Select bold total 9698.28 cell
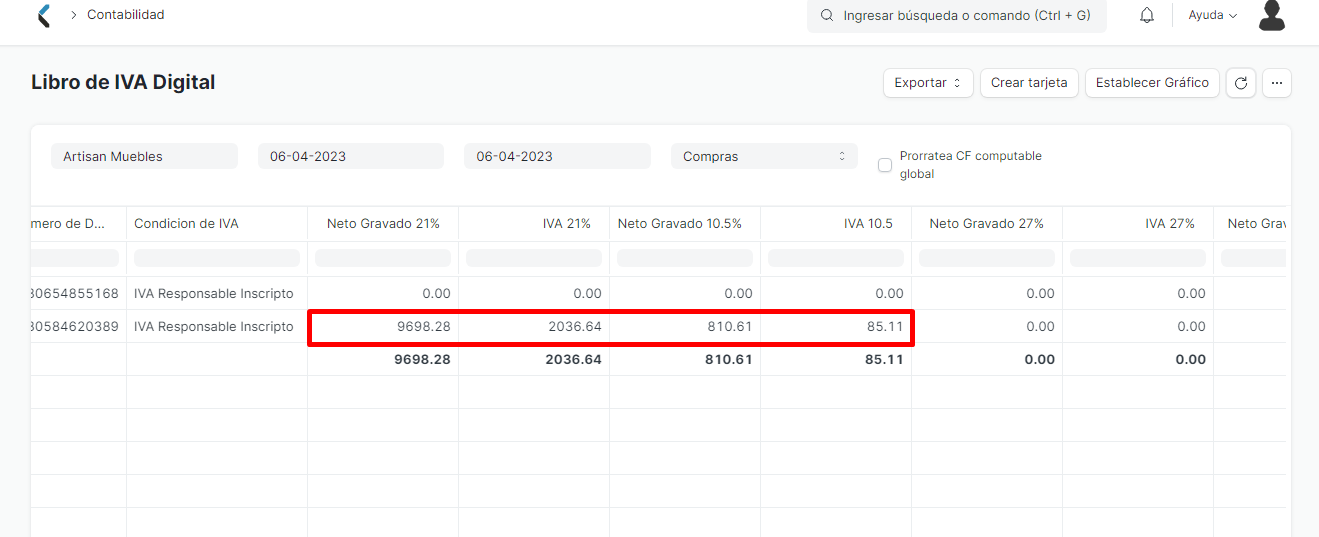This screenshot has height=537, width=1319. [383, 359]
